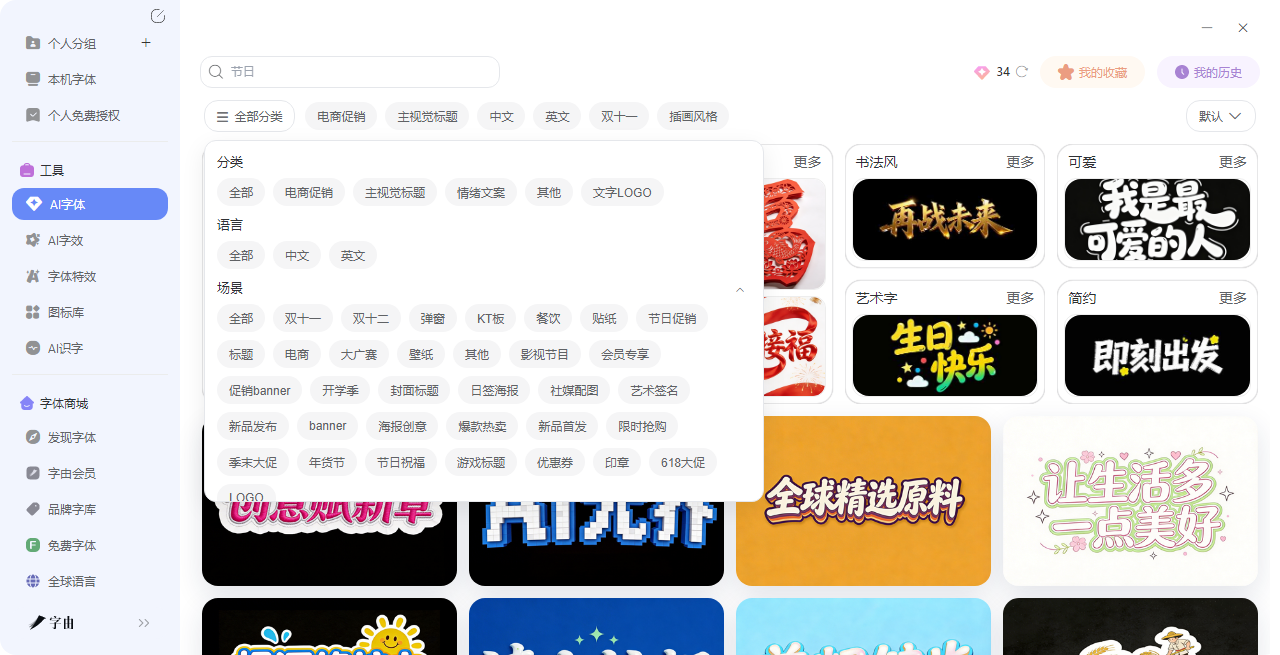1280x655 pixels.
Task: Click the pink diamond points icon
Action: pos(981,72)
